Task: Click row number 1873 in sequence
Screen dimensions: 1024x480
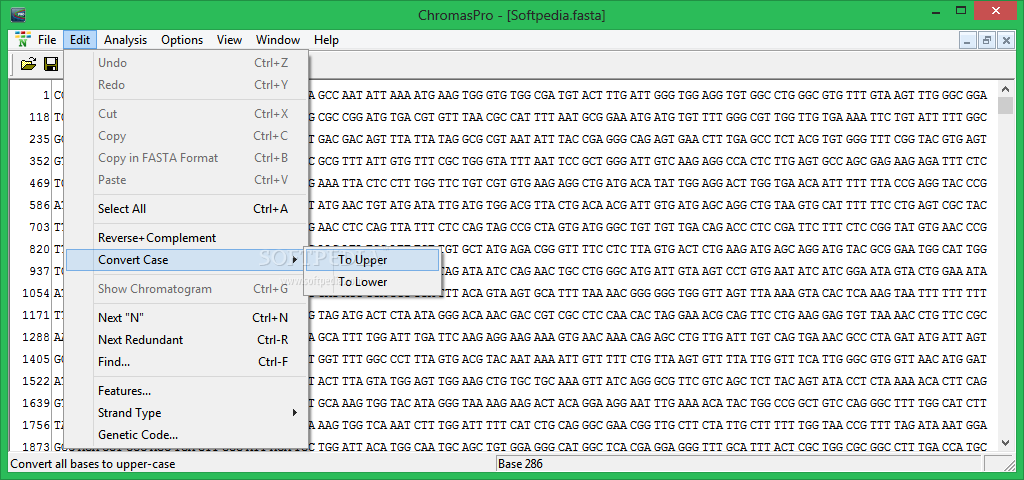Action: [x=36, y=447]
